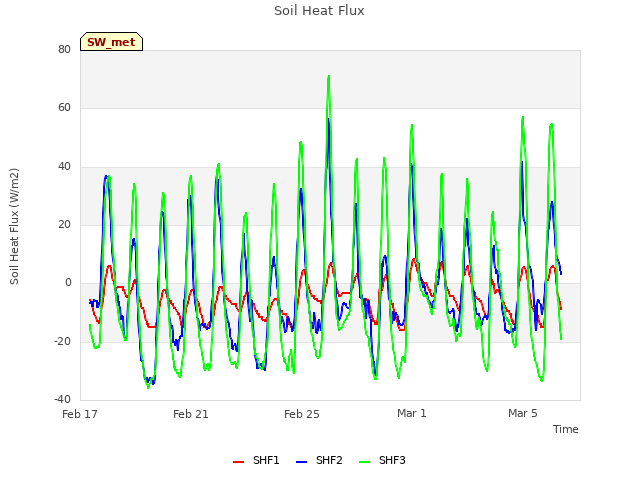The width and height of the screenshot is (640, 480).
Task: Click the Mar 1 x-axis tick label
Action: [x=412, y=413]
